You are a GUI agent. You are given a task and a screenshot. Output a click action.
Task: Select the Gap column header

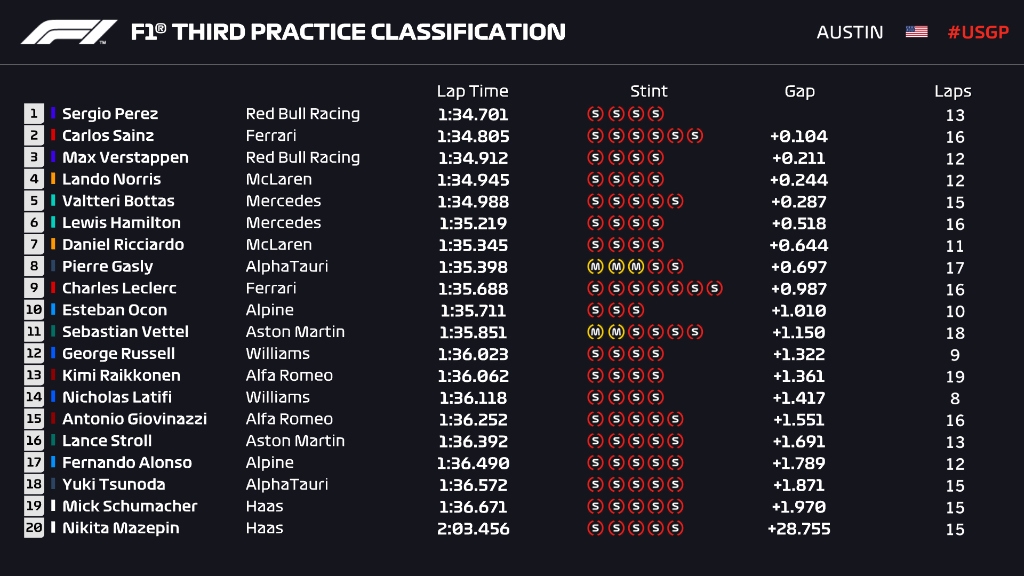pos(799,91)
